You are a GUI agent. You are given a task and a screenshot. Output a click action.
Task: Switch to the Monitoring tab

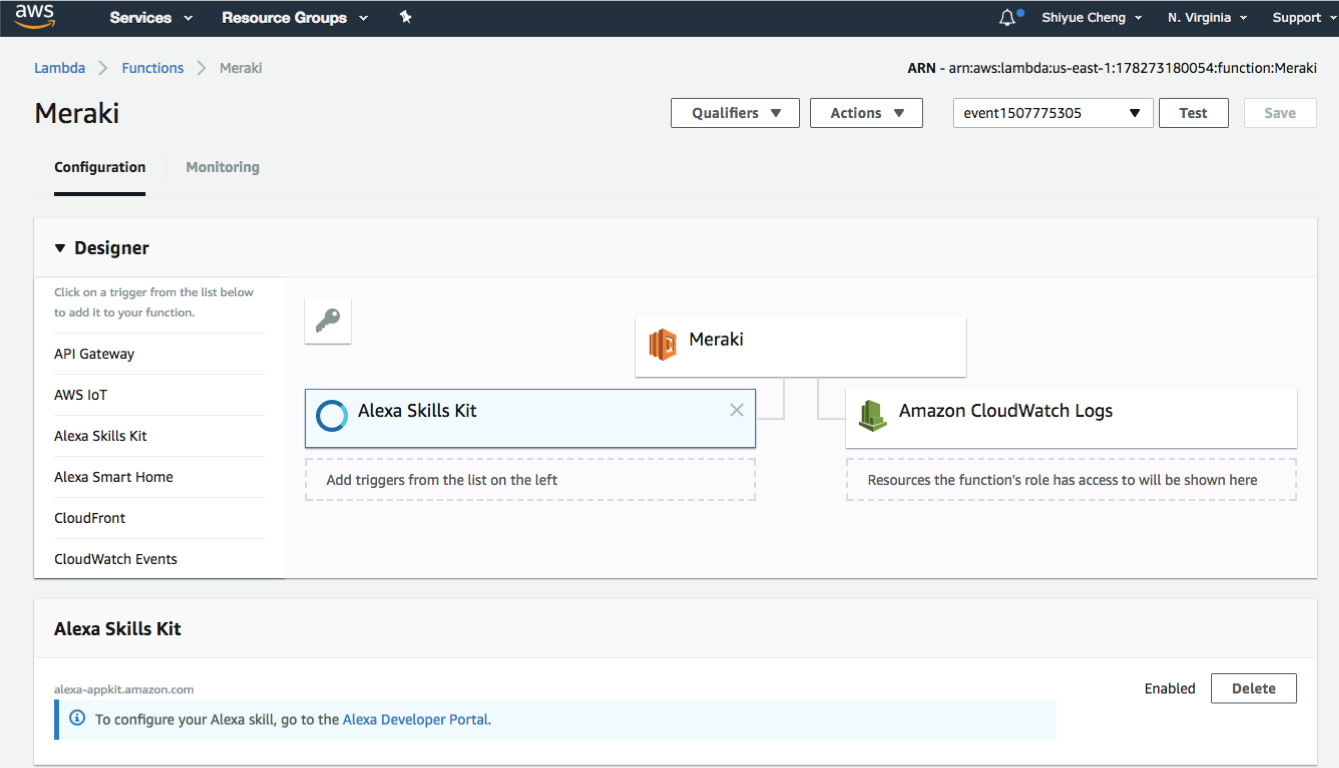[x=222, y=167]
